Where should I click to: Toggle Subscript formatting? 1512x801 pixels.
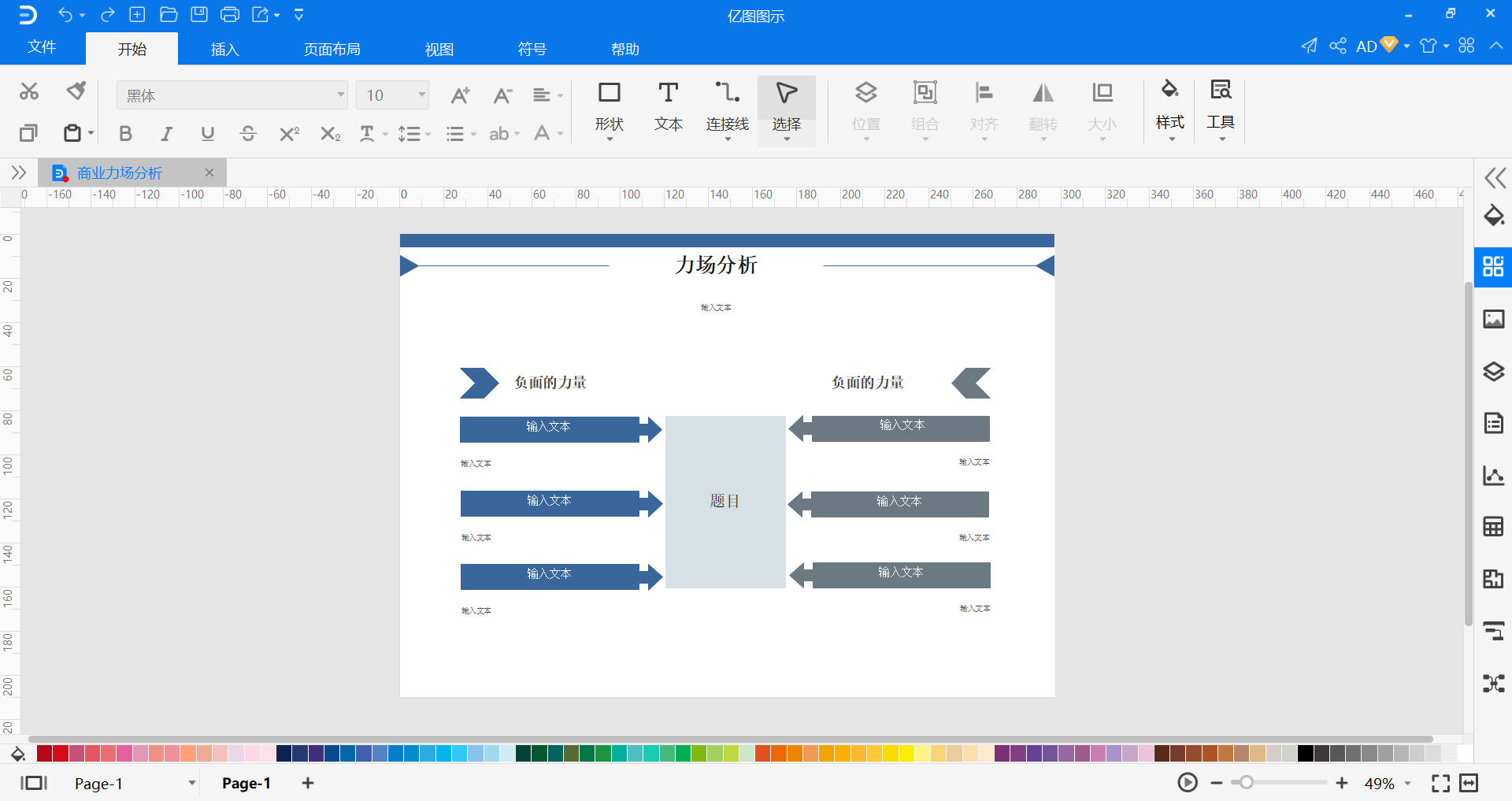[x=331, y=133]
